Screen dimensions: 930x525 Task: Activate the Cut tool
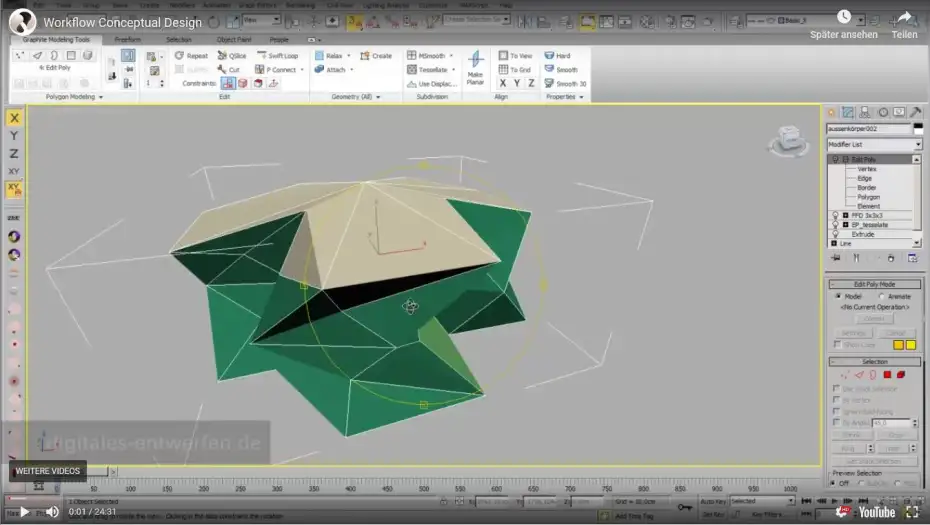(229, 69)
